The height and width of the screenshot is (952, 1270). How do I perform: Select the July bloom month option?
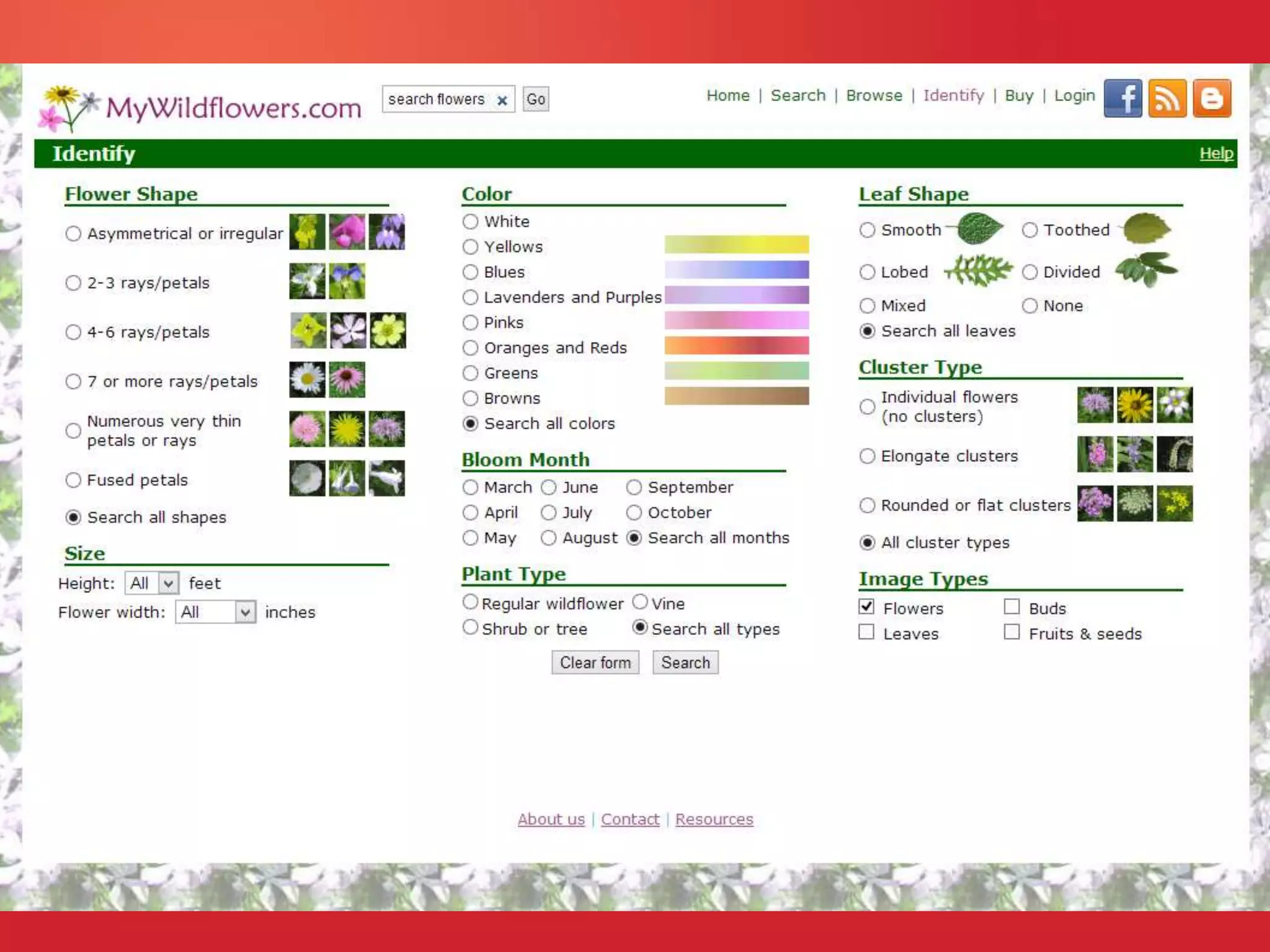548,513
